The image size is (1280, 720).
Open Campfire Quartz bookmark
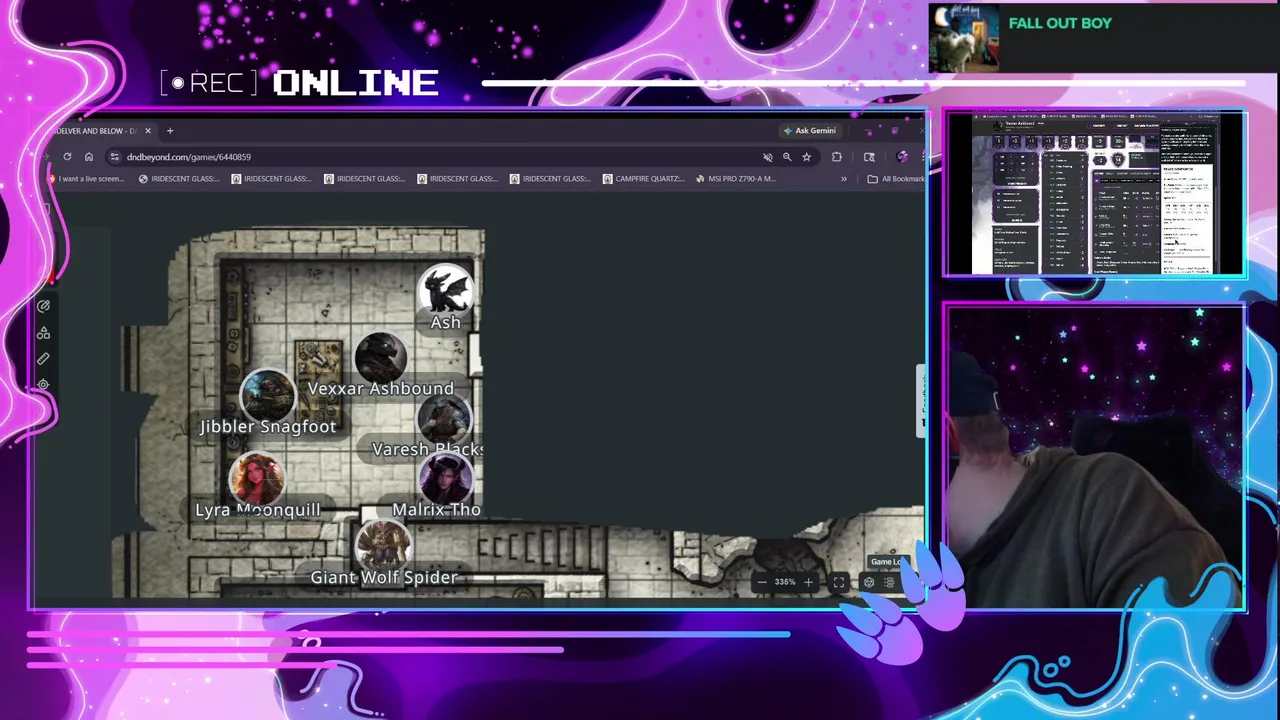[644, 179]
